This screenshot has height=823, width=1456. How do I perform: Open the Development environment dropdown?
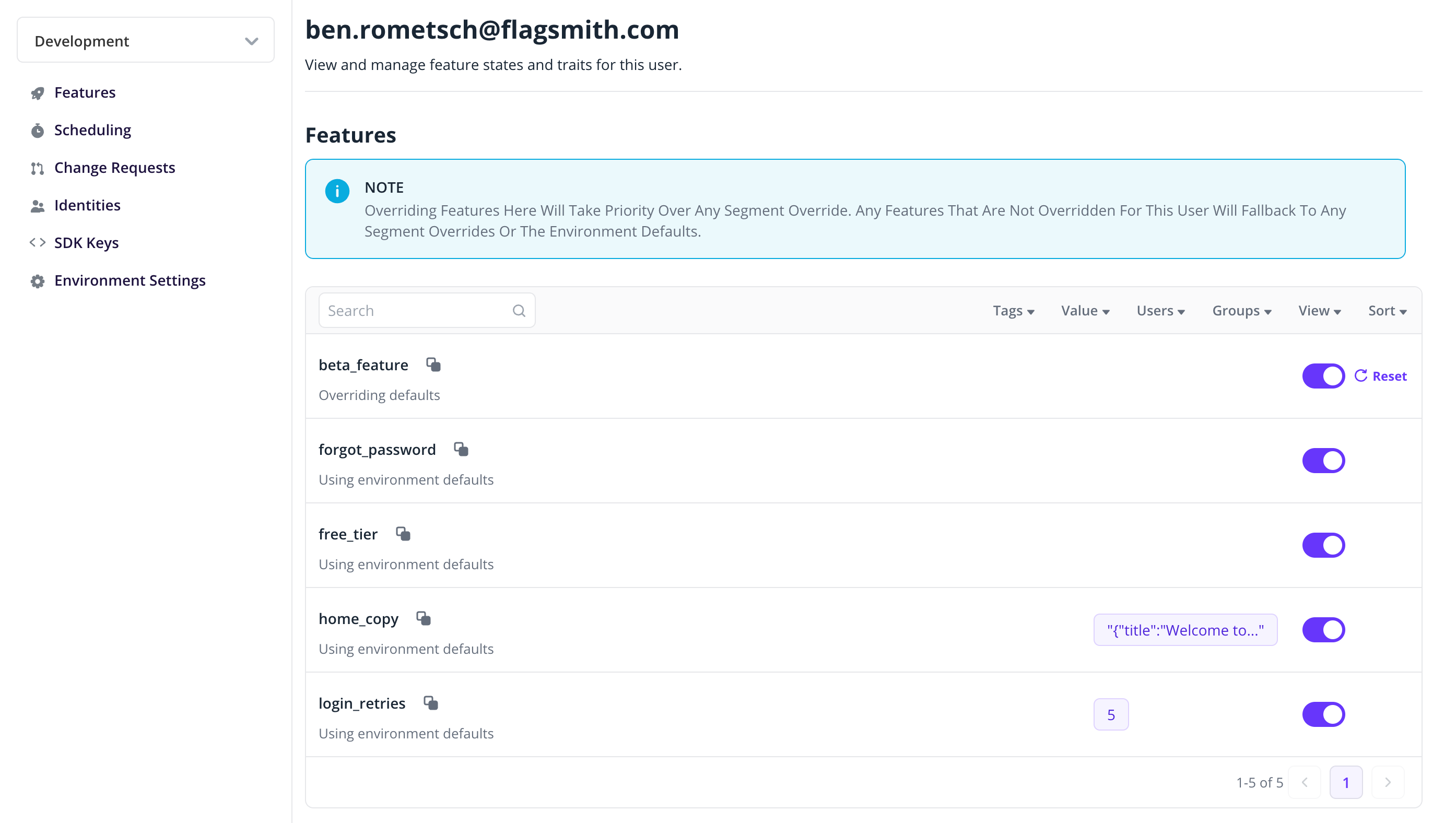(x=146, y=41)
